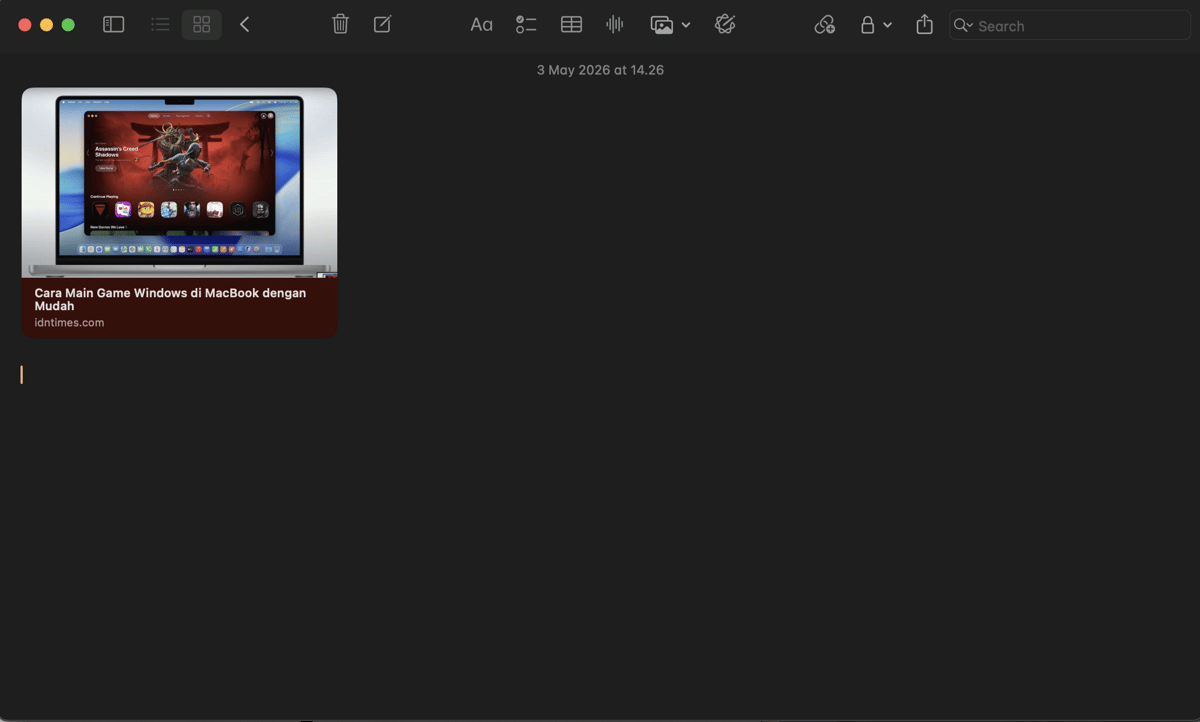Record audio with waveform icon
Viewport: 1200px width, 722px height.
click(x=615, y=25)
